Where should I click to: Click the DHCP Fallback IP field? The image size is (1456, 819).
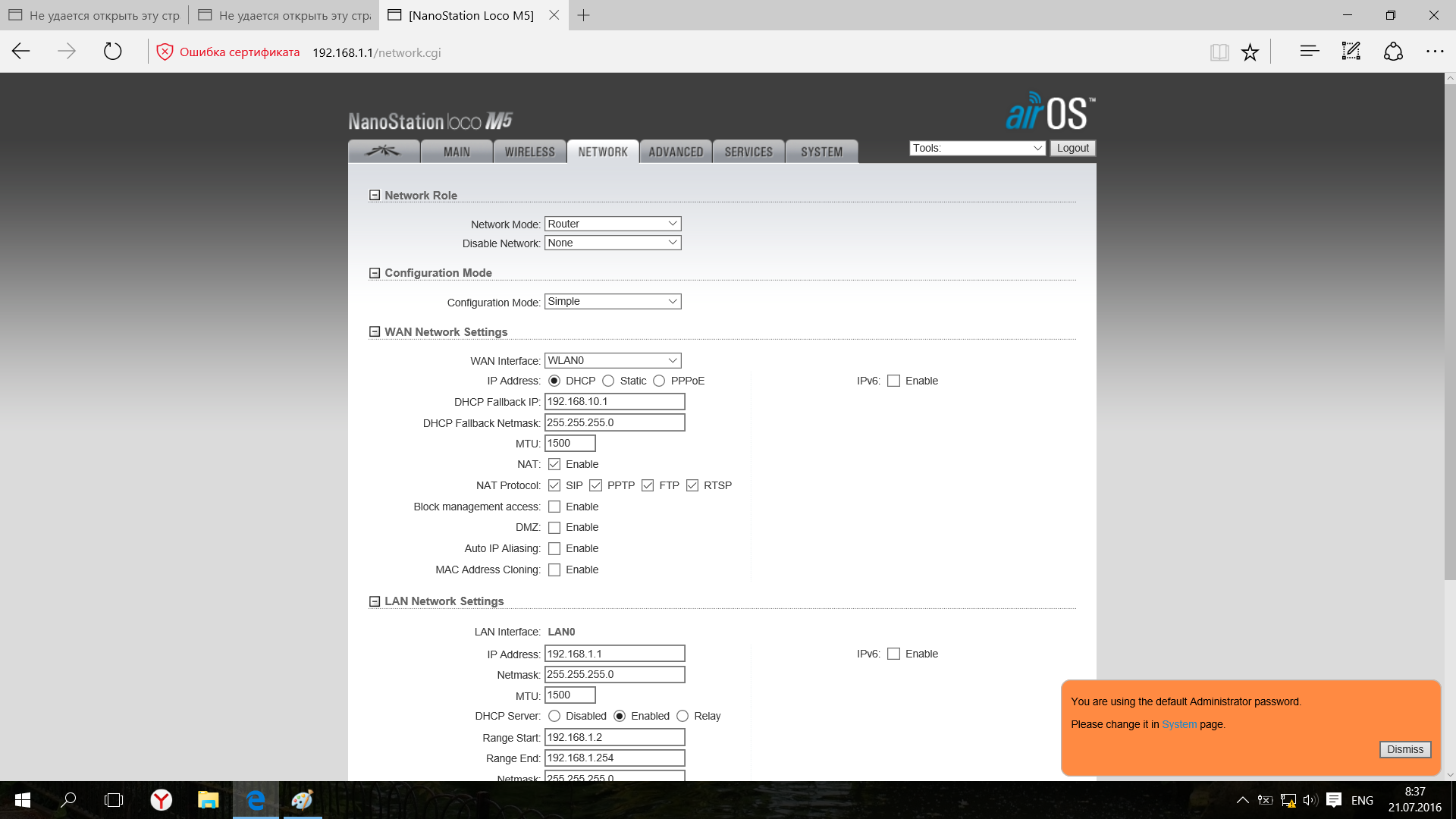pos(614,401)
